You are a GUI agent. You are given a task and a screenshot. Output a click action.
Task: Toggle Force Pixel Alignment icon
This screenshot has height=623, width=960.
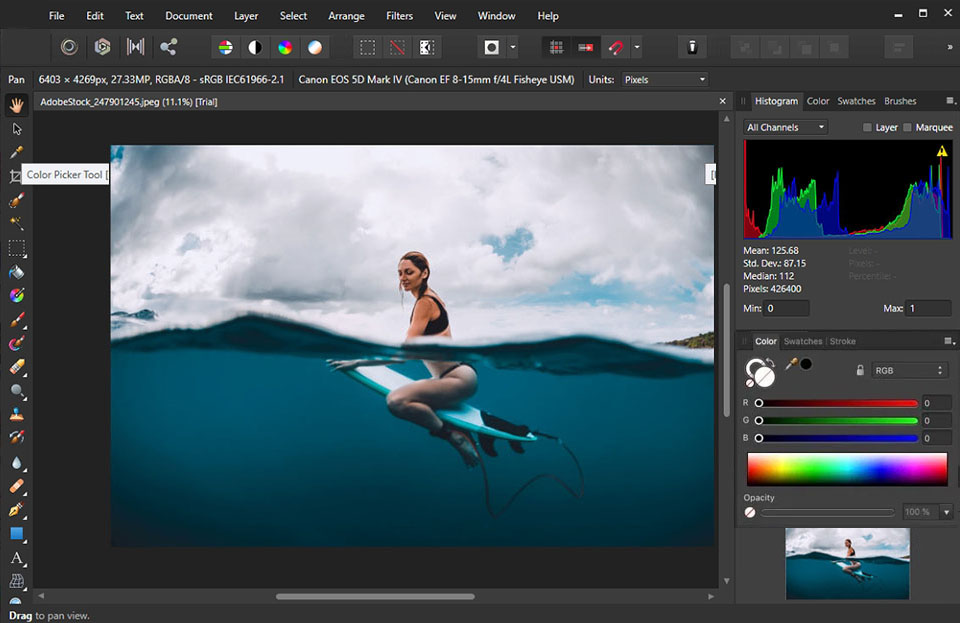click(586, 48)
